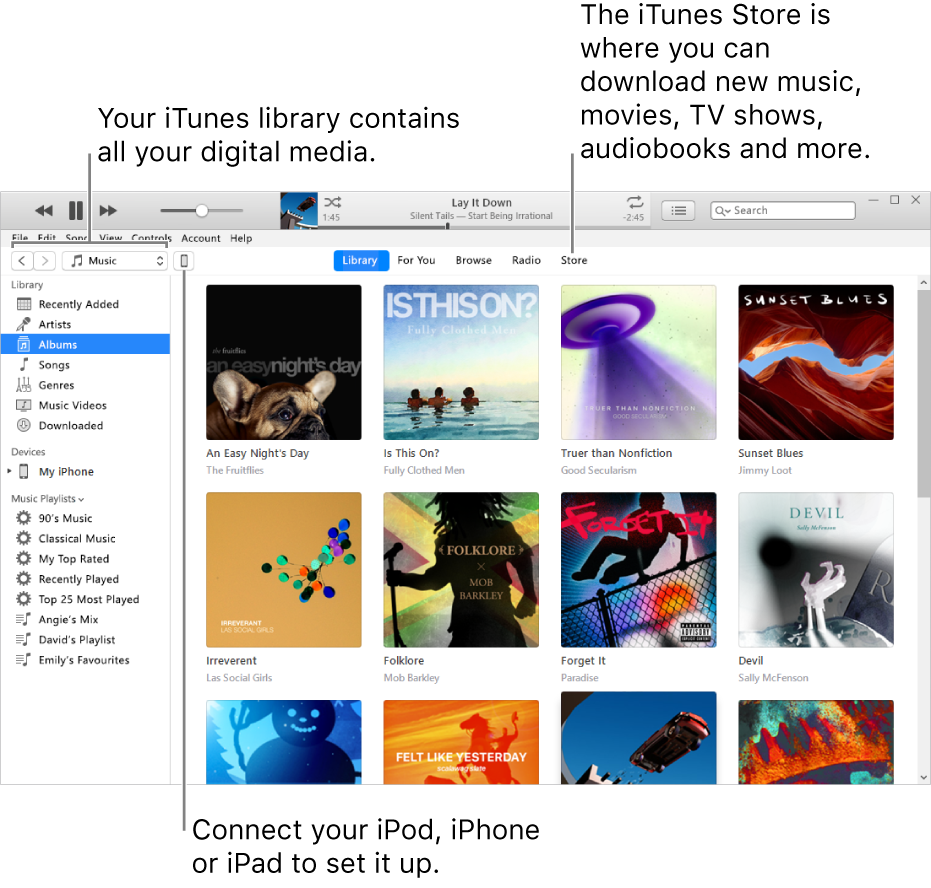This screenshot has width=931, height=888.
Task: Toggle repeat mode for playback
Action: (634, 200)
